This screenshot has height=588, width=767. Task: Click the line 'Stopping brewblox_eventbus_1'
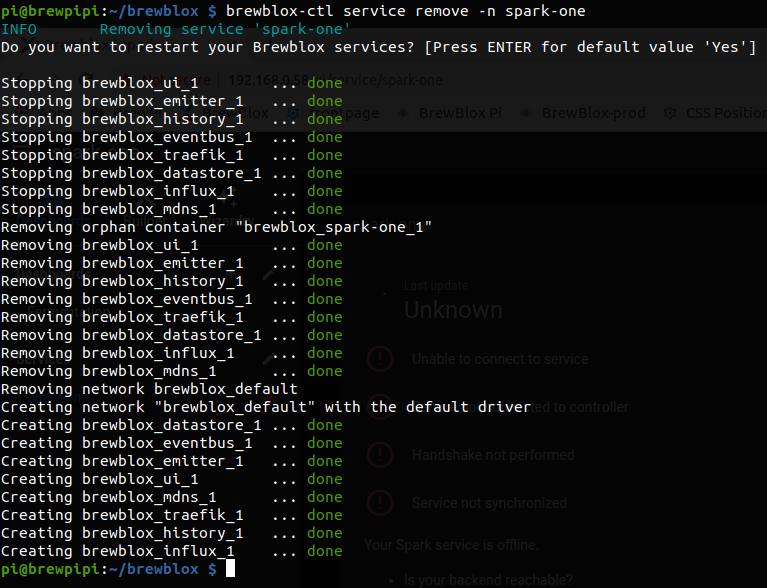(x=172, y=137)
